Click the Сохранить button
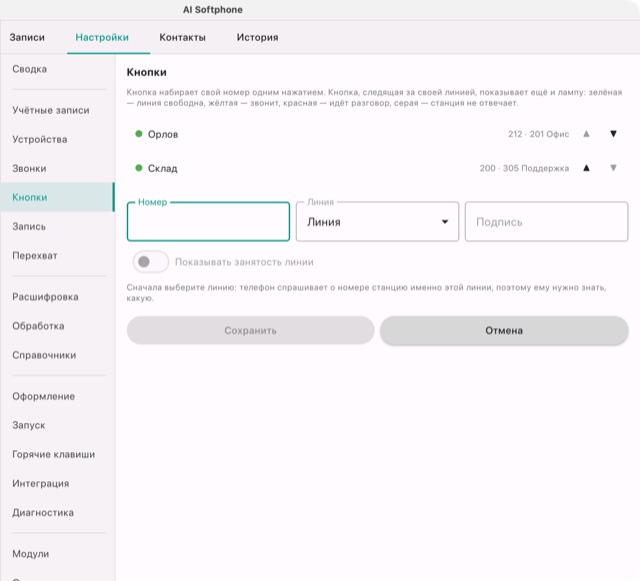Image resolution: width=640 pixels, height=581 pixels. pyautogui.click(x=250, y=330)
